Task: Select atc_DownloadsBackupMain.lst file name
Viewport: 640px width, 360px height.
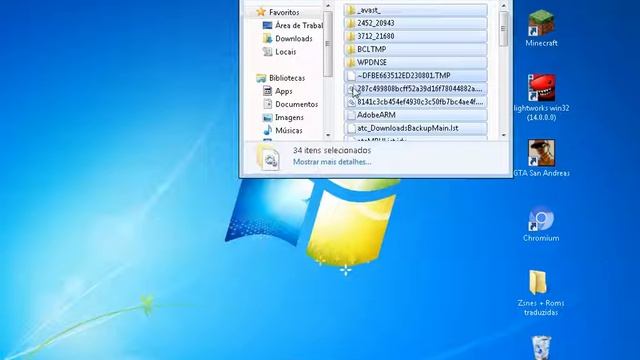Action: point(408,128)
